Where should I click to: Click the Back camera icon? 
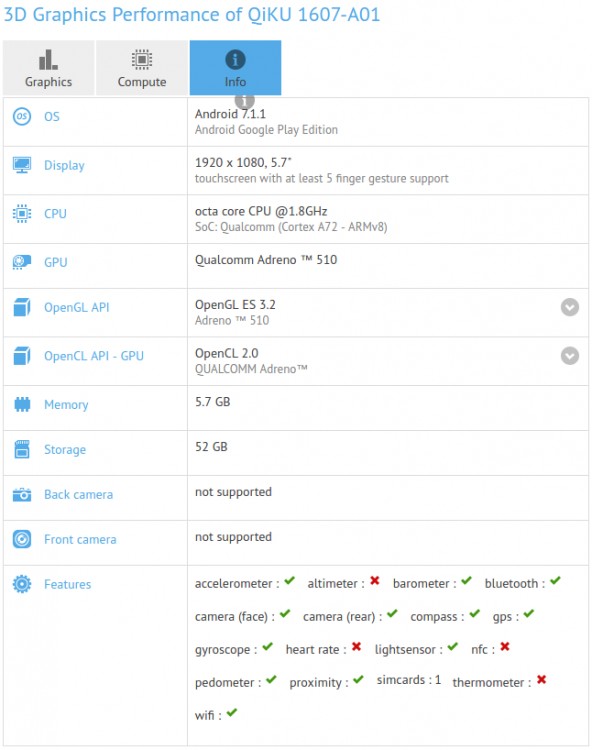click(22, 495)
